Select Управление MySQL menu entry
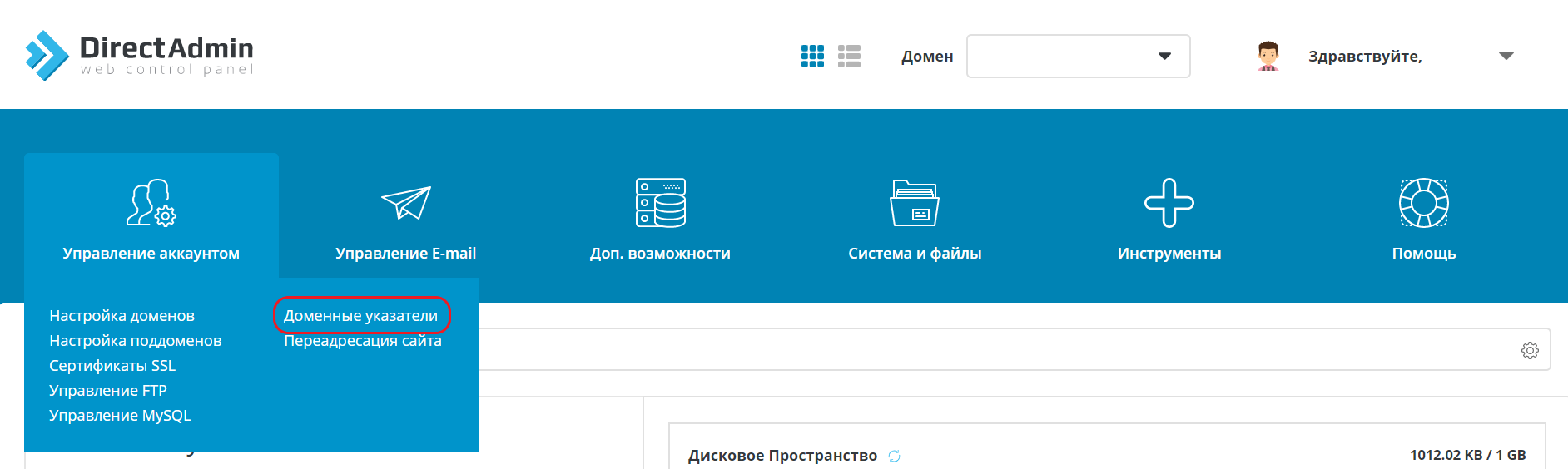Image resolution: width=1568 pixels, height=469 pixels. click(120, 416)
